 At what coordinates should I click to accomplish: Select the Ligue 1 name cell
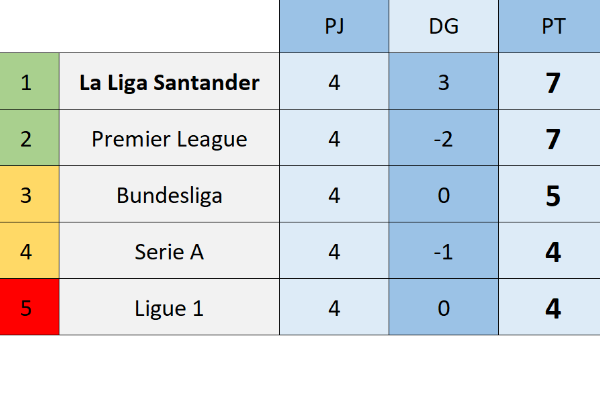tap(169, 309)
